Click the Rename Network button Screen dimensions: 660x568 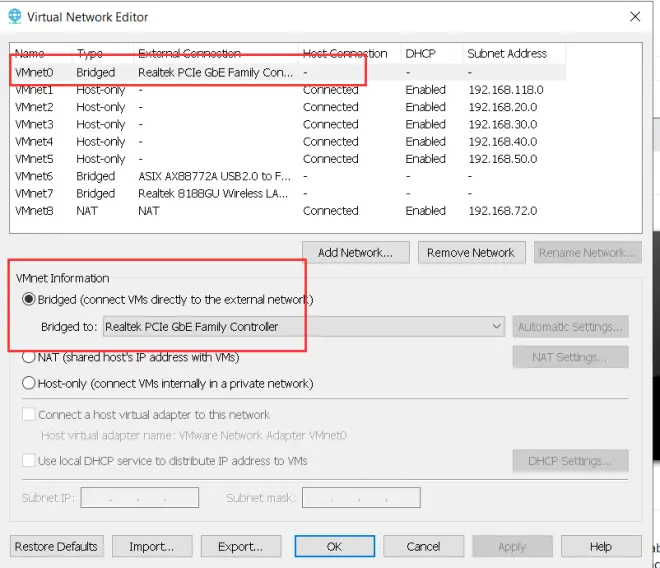[x=588, y=253]
